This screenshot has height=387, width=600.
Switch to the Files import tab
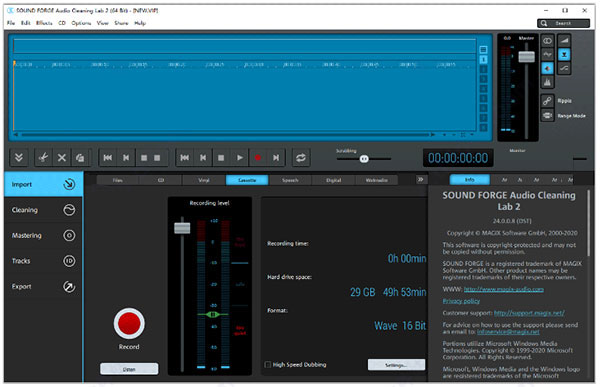(x=117, y=180)
